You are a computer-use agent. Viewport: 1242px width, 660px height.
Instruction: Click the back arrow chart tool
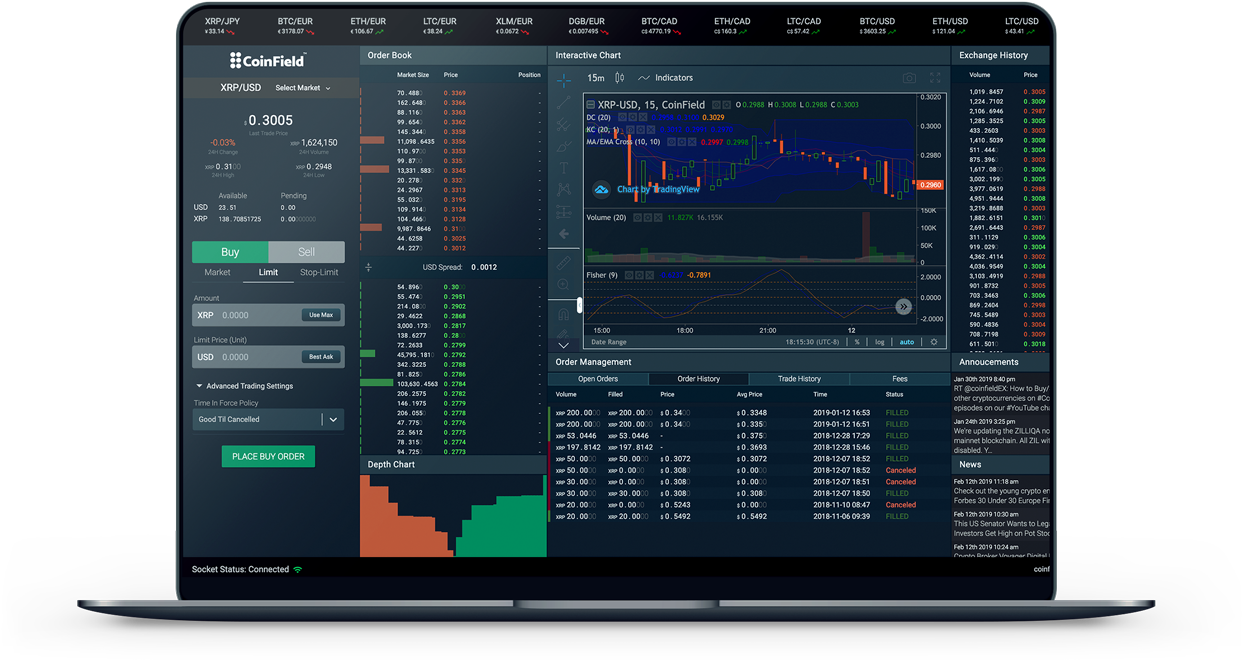[564, 234]
